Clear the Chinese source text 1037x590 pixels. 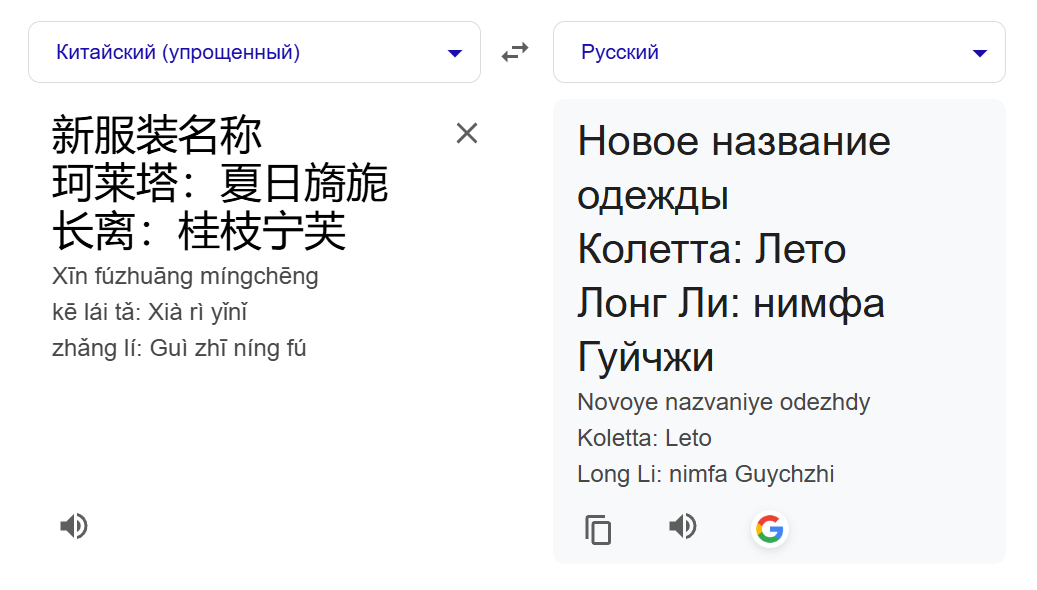tap(467, 133)
